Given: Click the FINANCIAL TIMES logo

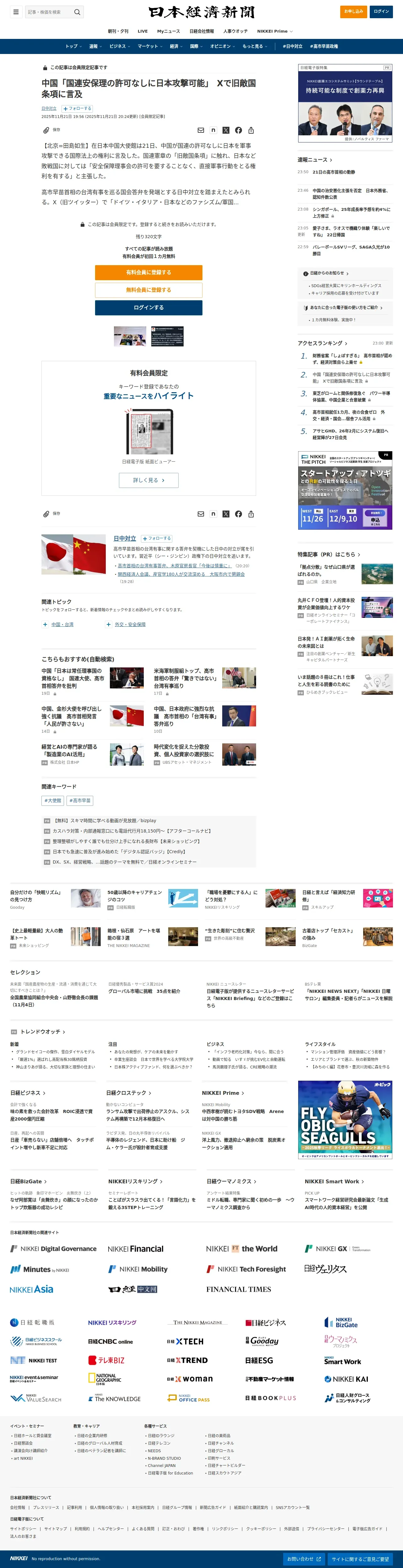Looking at the screenshot, I should click(239, 1289).
